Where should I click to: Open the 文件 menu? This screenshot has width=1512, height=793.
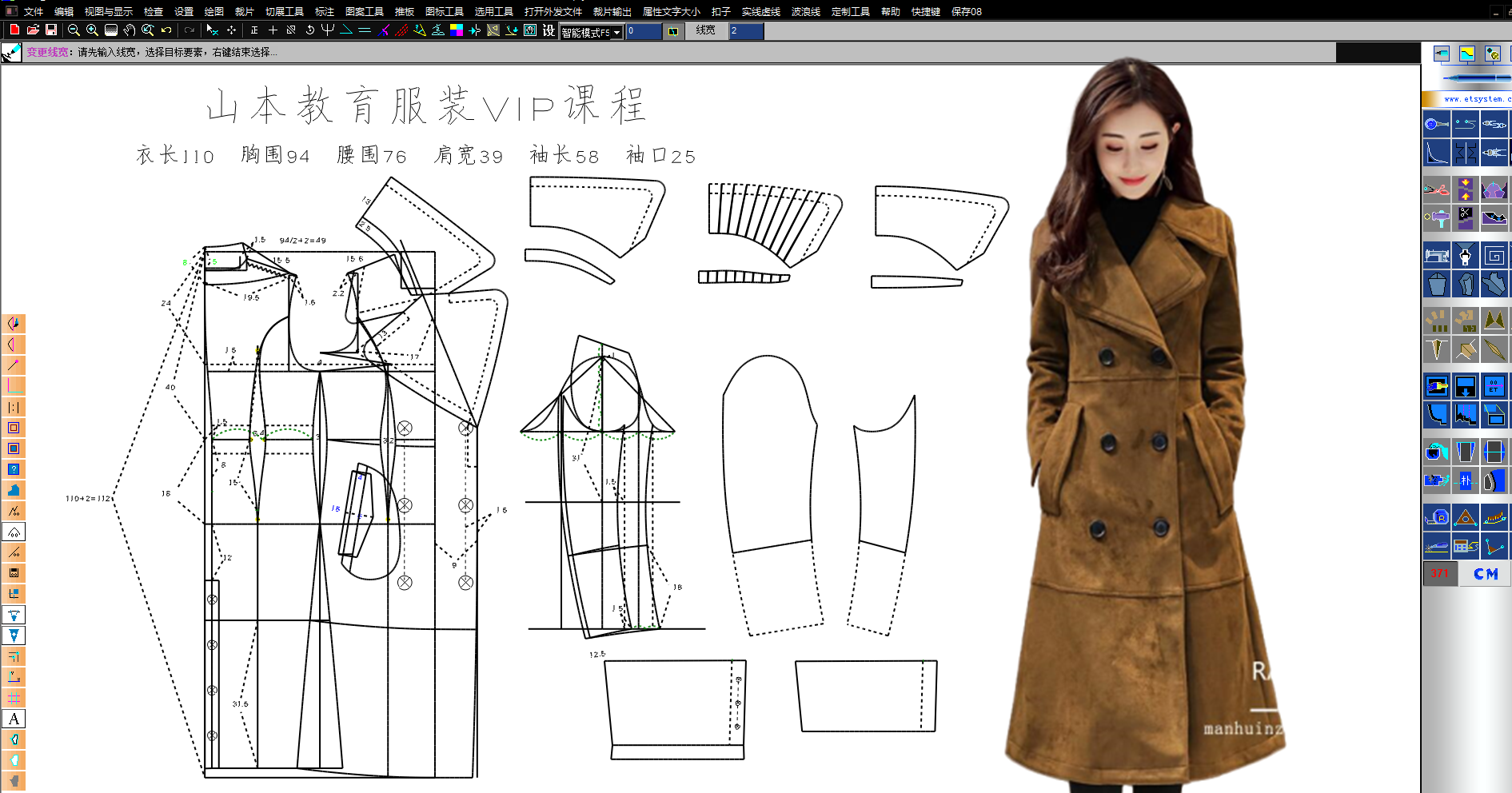[34, 11]
